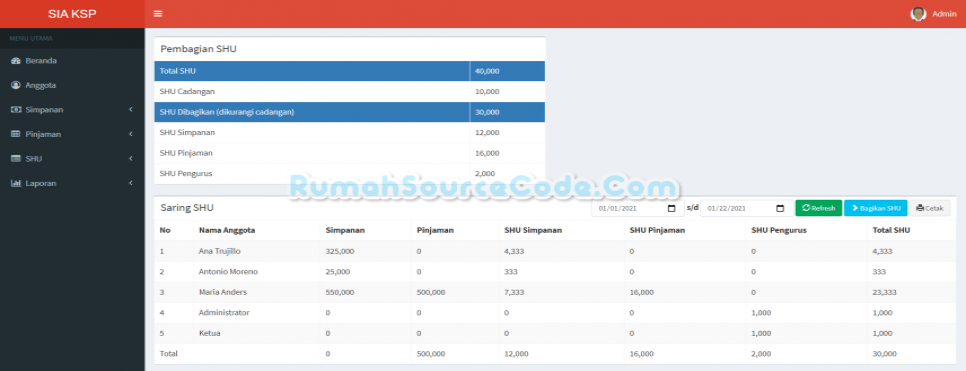Open the Pinjaman menu item

click(x=72, y=134)
